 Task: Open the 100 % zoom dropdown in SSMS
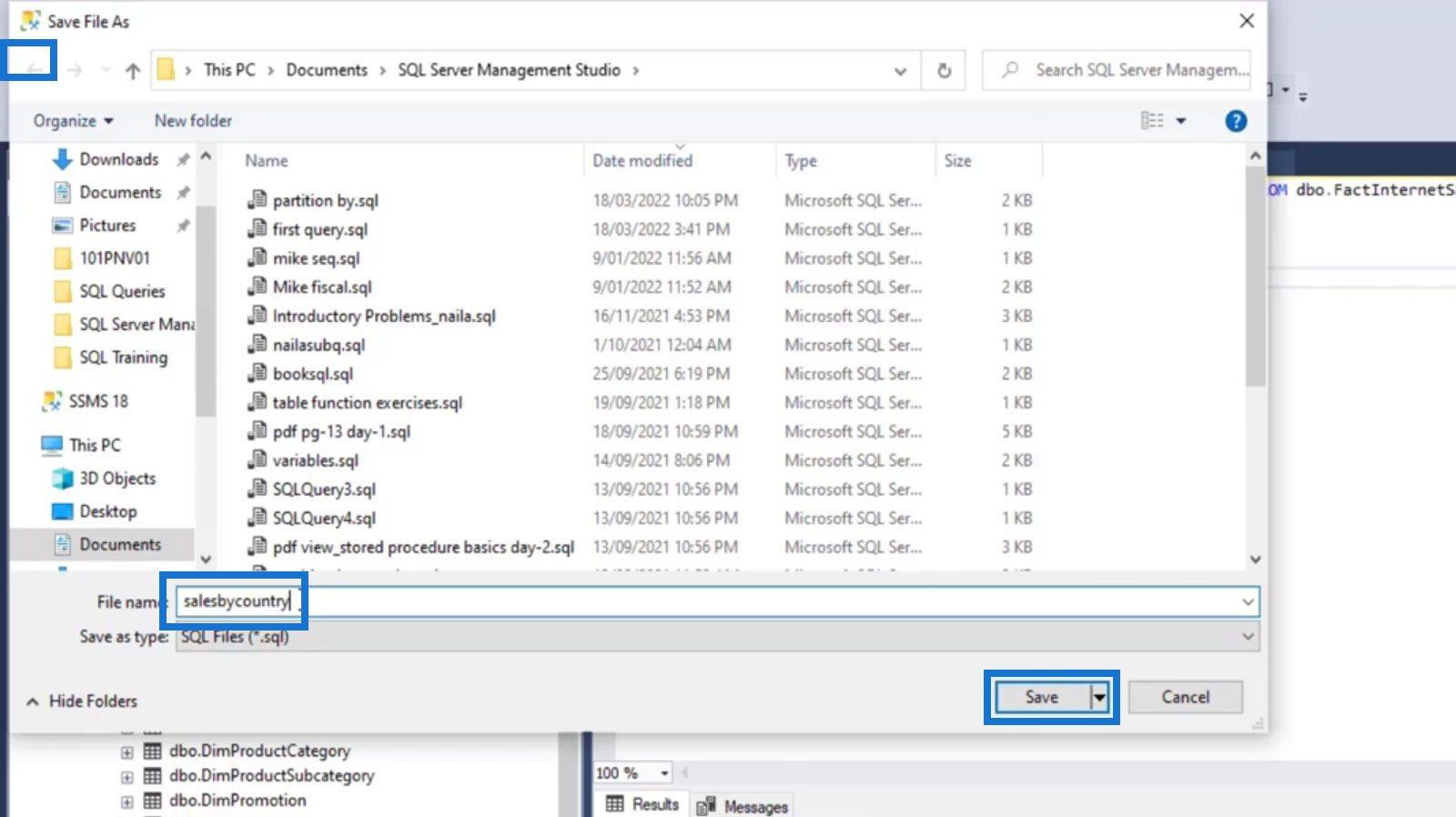pos(664,773)
